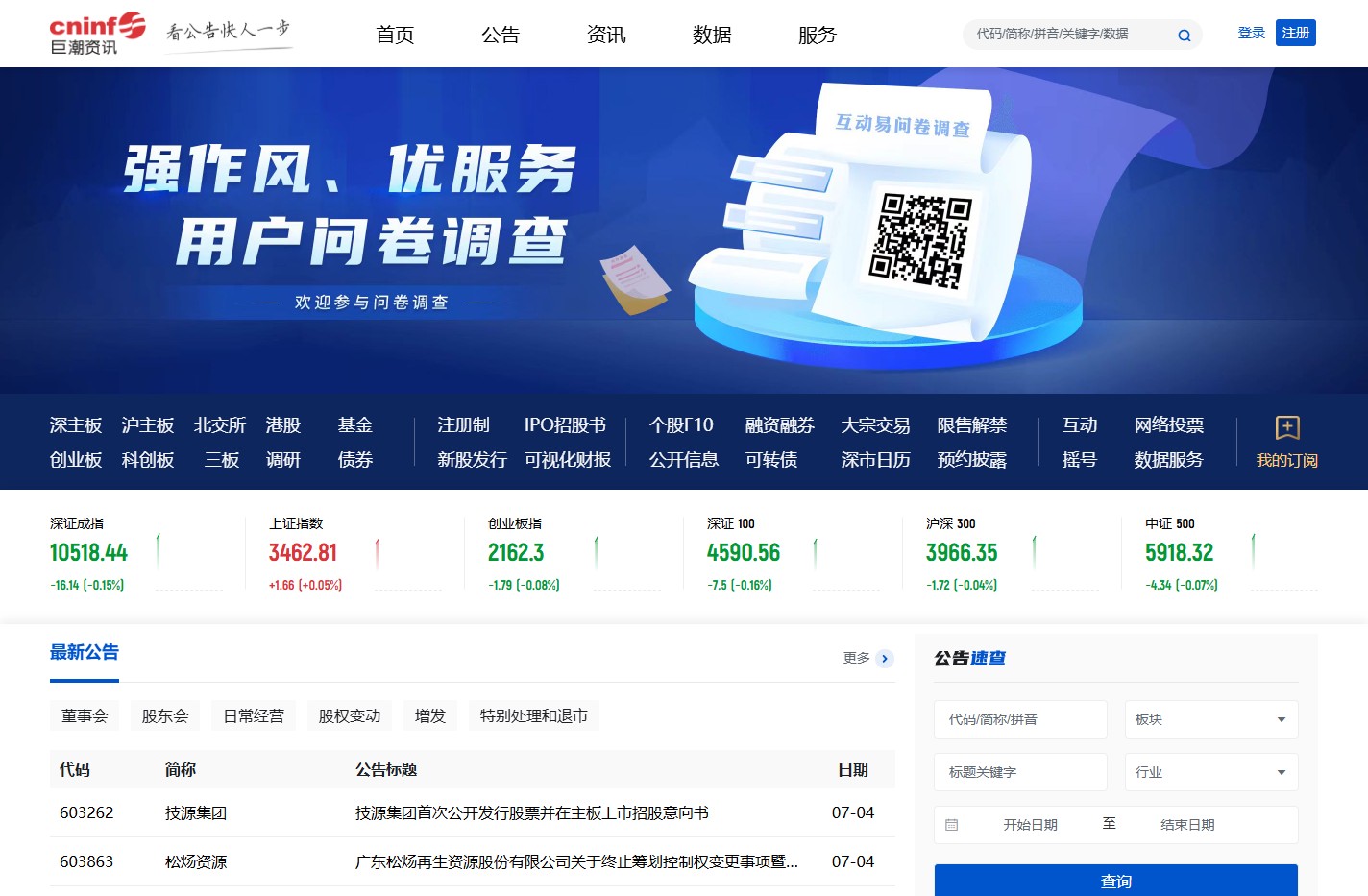Viewport: 1368px width, 896px height.
Task: Filter announcements by 股权变动
Action: click(x=350, y=716)
